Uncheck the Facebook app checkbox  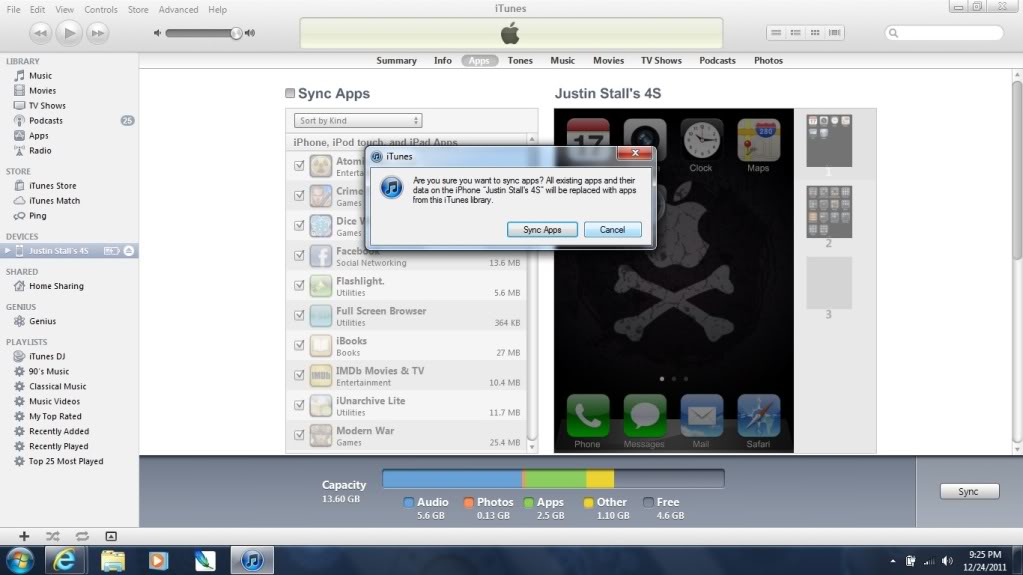(x=299, y=256)
